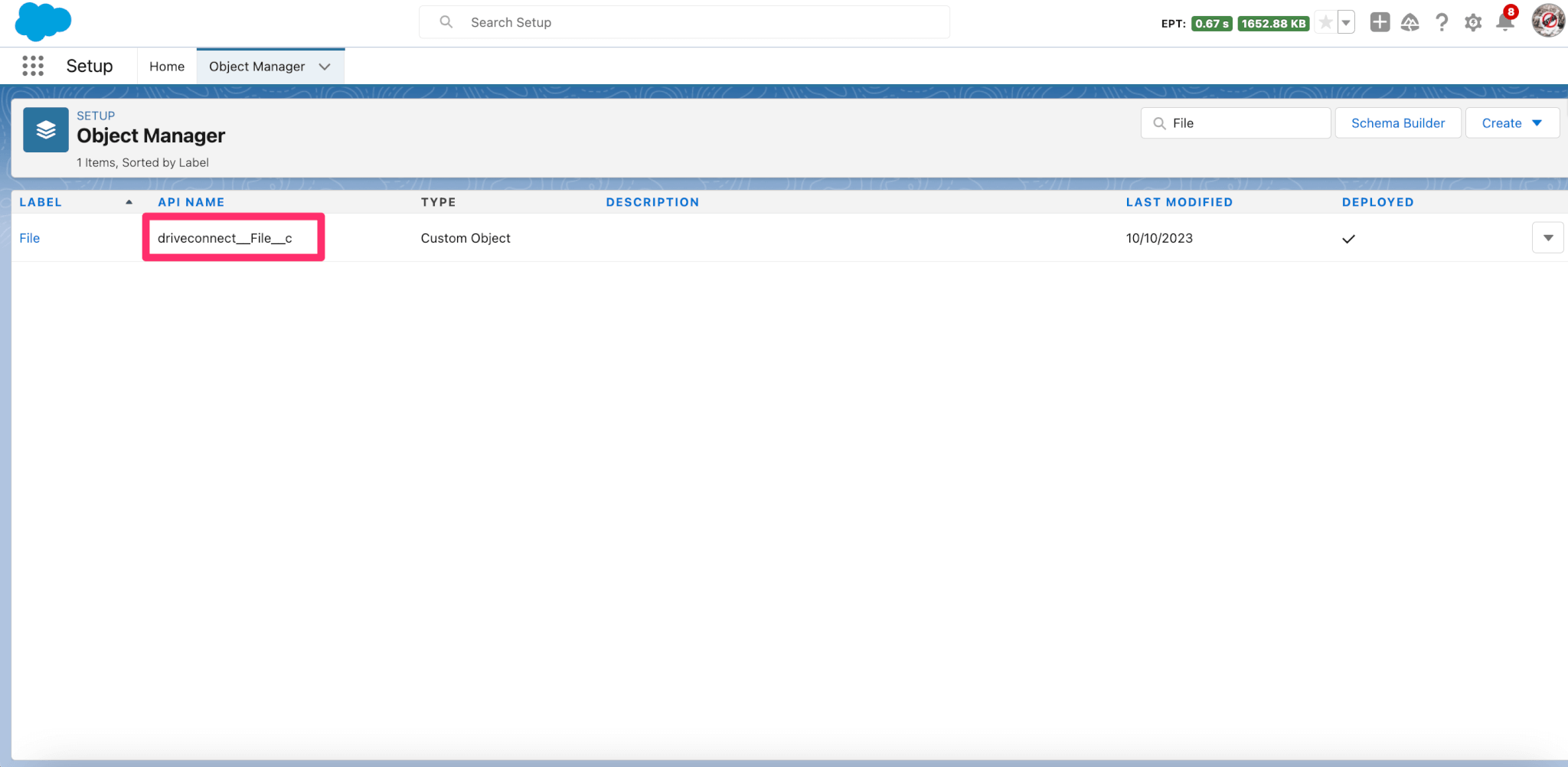The height and width of the screenshot is (767, 1568).
Task: Click the SETUP breadcrumb label
Action: pos(96,116)
